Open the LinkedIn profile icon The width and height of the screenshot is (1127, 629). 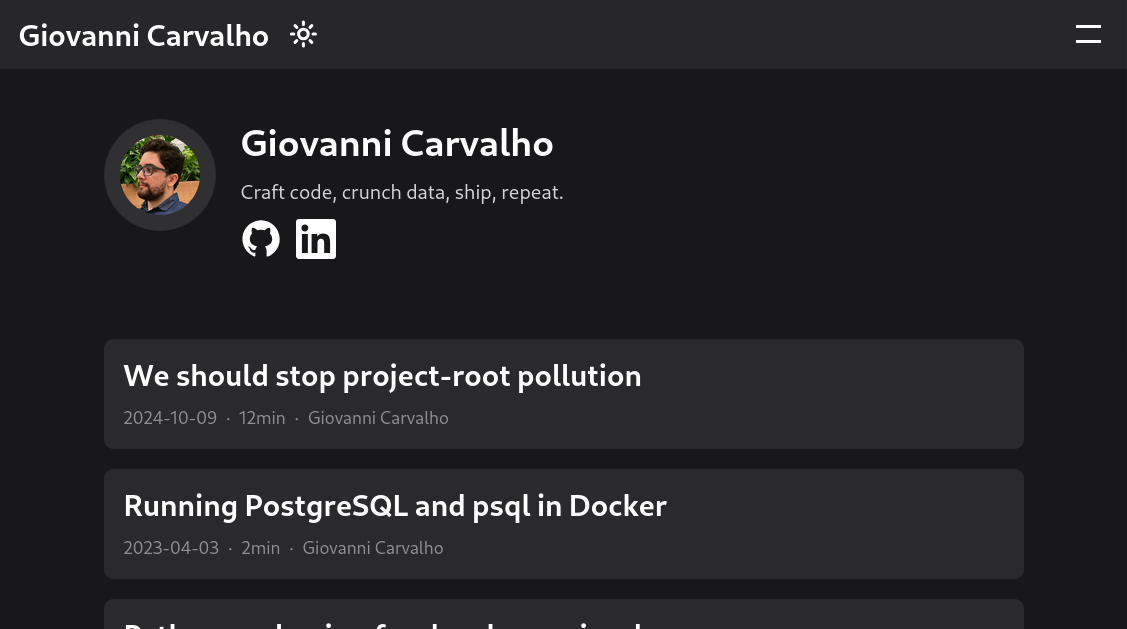316,239
